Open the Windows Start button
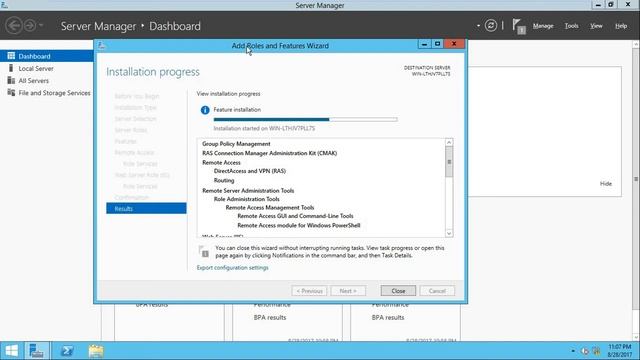 (x=11, y=351)
